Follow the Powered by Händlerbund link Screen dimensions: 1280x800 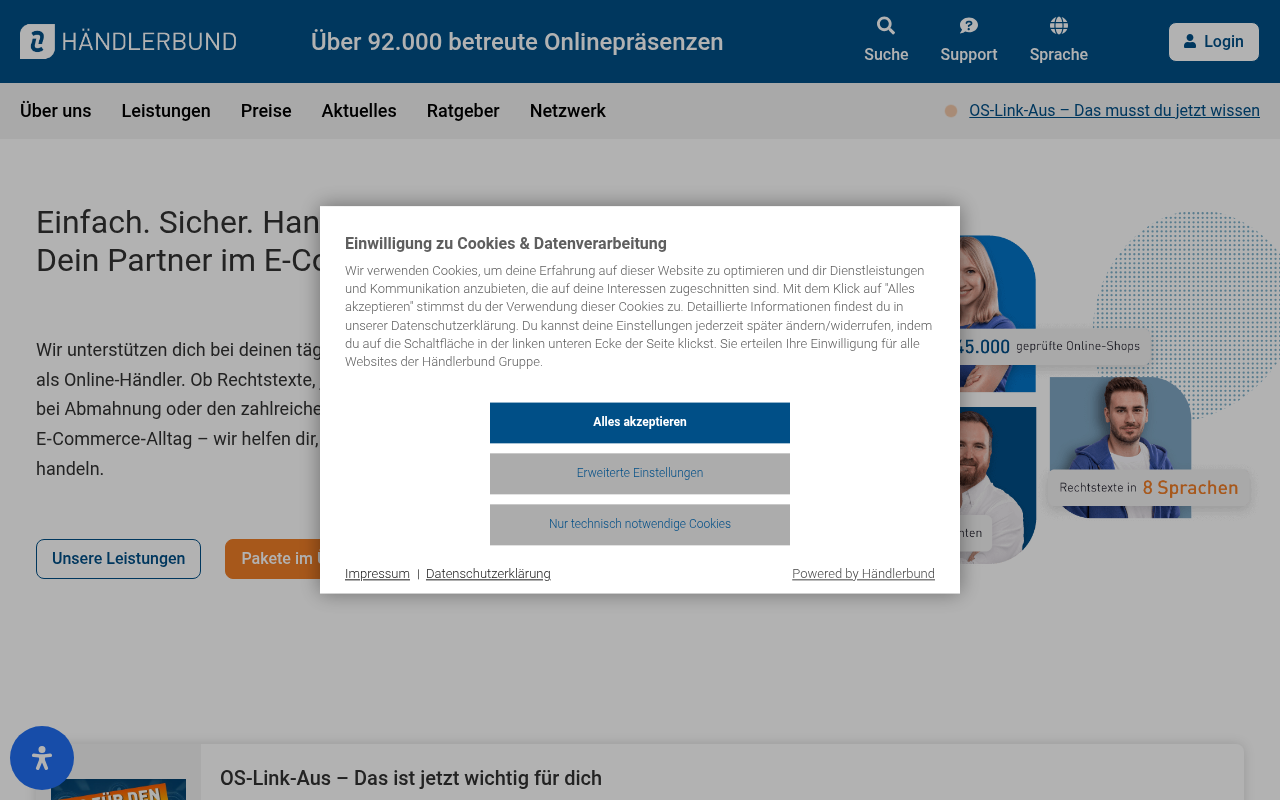[x=863, y=574]
